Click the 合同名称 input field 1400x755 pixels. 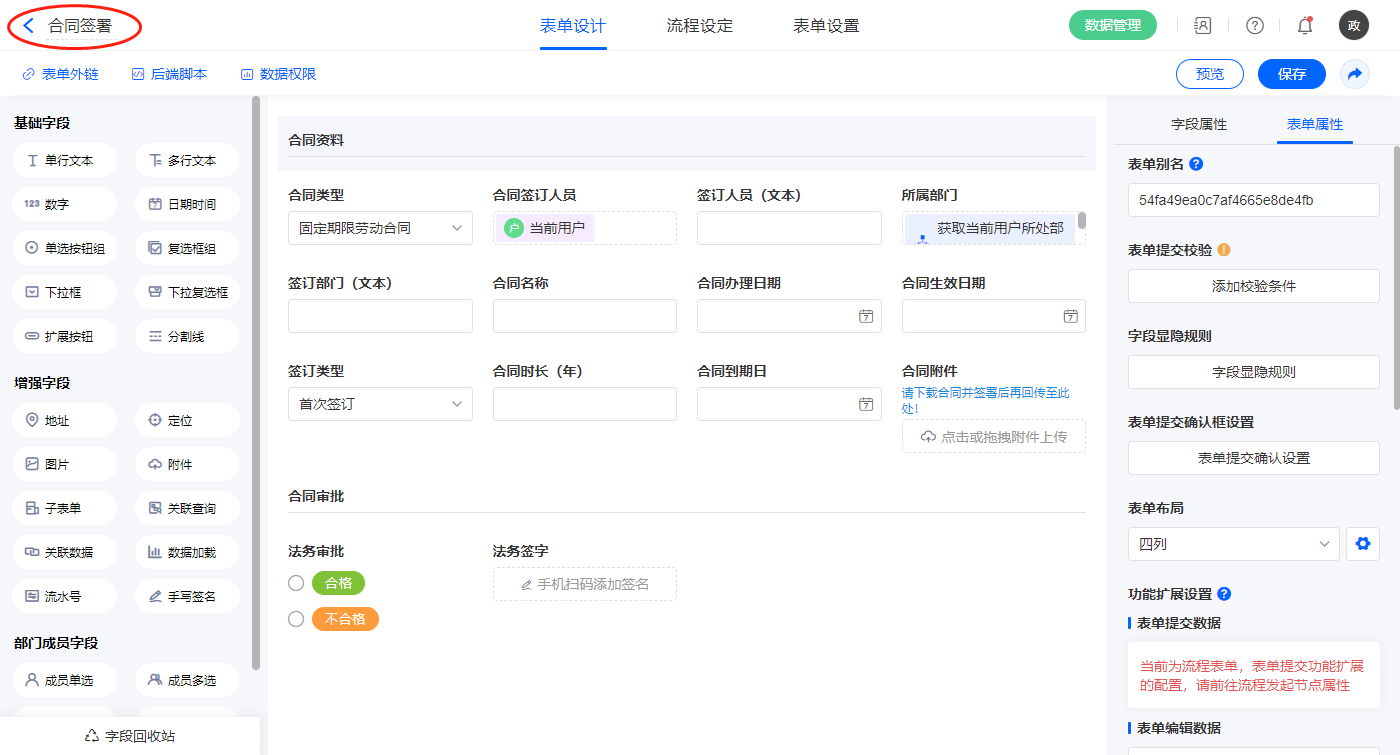coord(584,316)
